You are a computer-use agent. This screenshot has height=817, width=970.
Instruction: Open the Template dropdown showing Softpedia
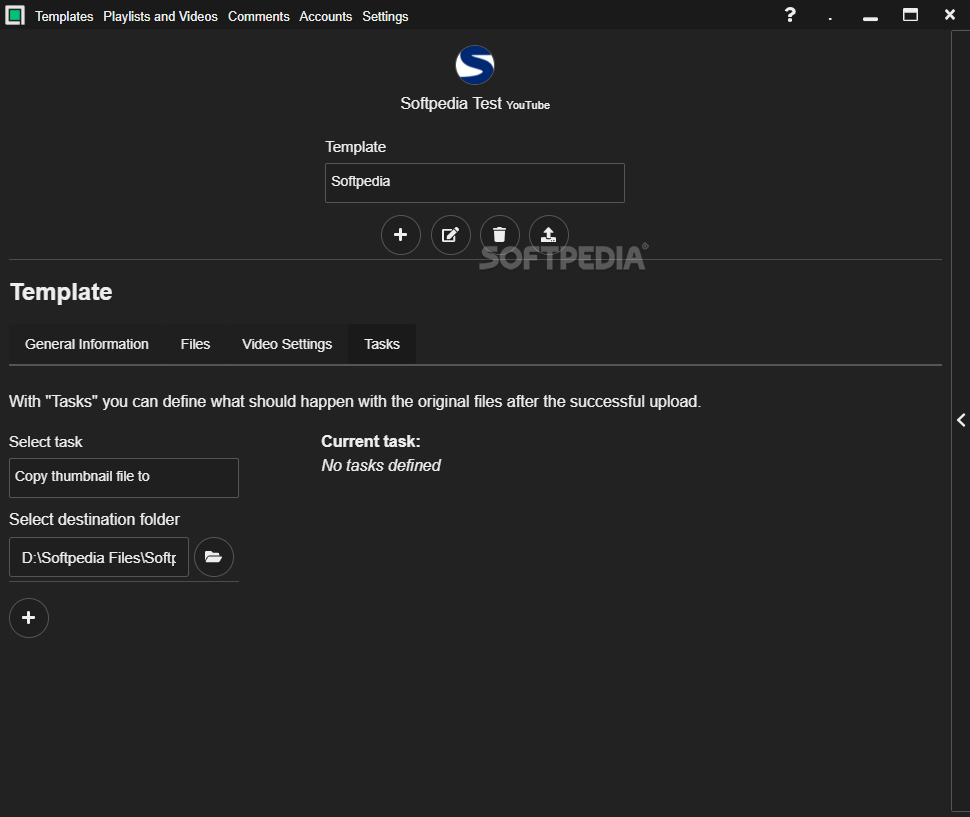pyautogui.click(x=474, y=182)
